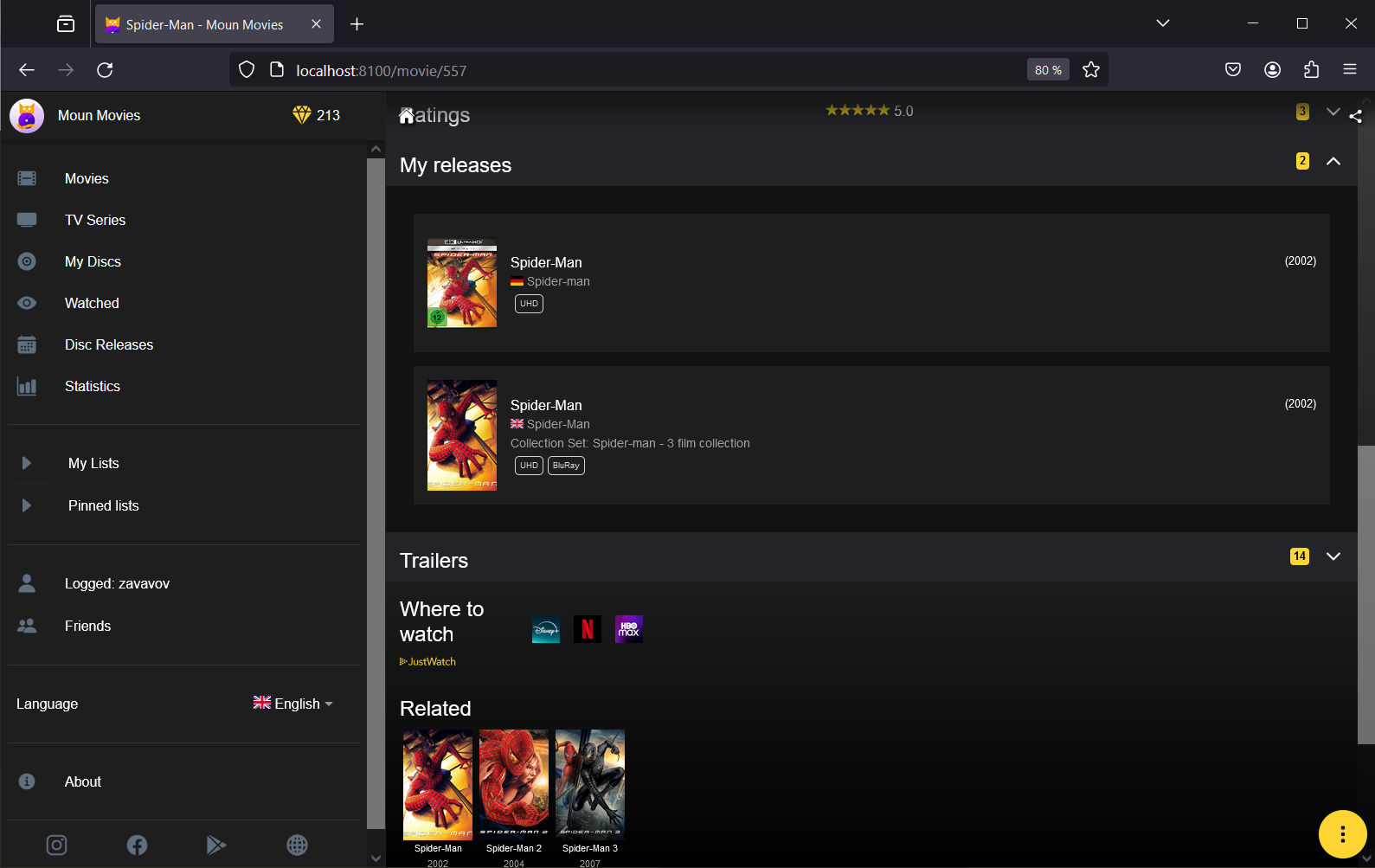This screenshot has height=868, width=1375.
Task: Bookmark this page with the star icon
Action: click(1090, 70)
